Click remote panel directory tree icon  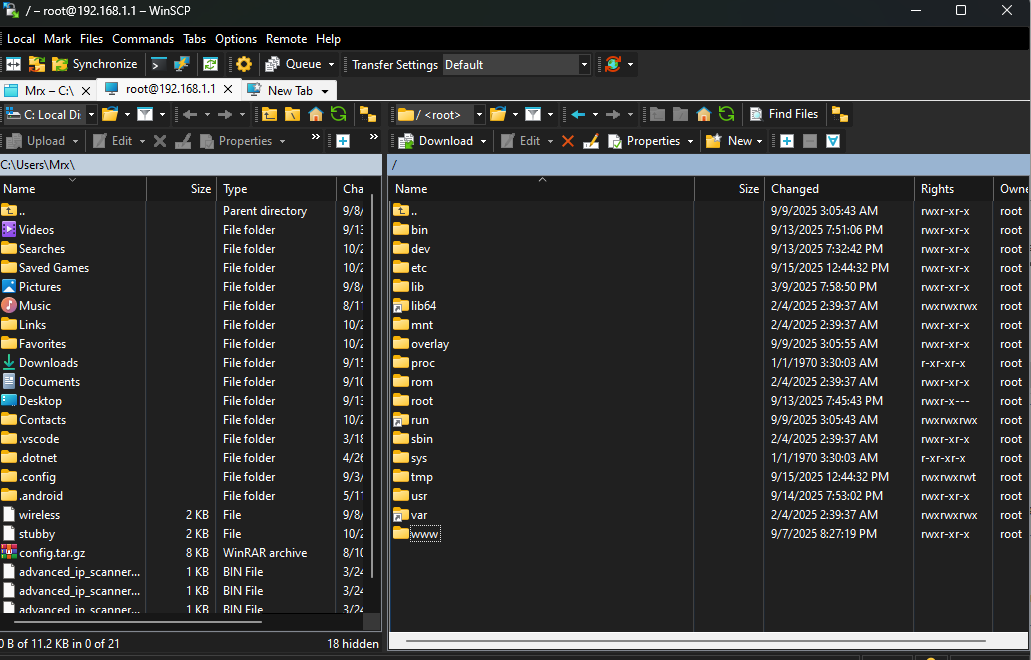(x=840, y=115)
